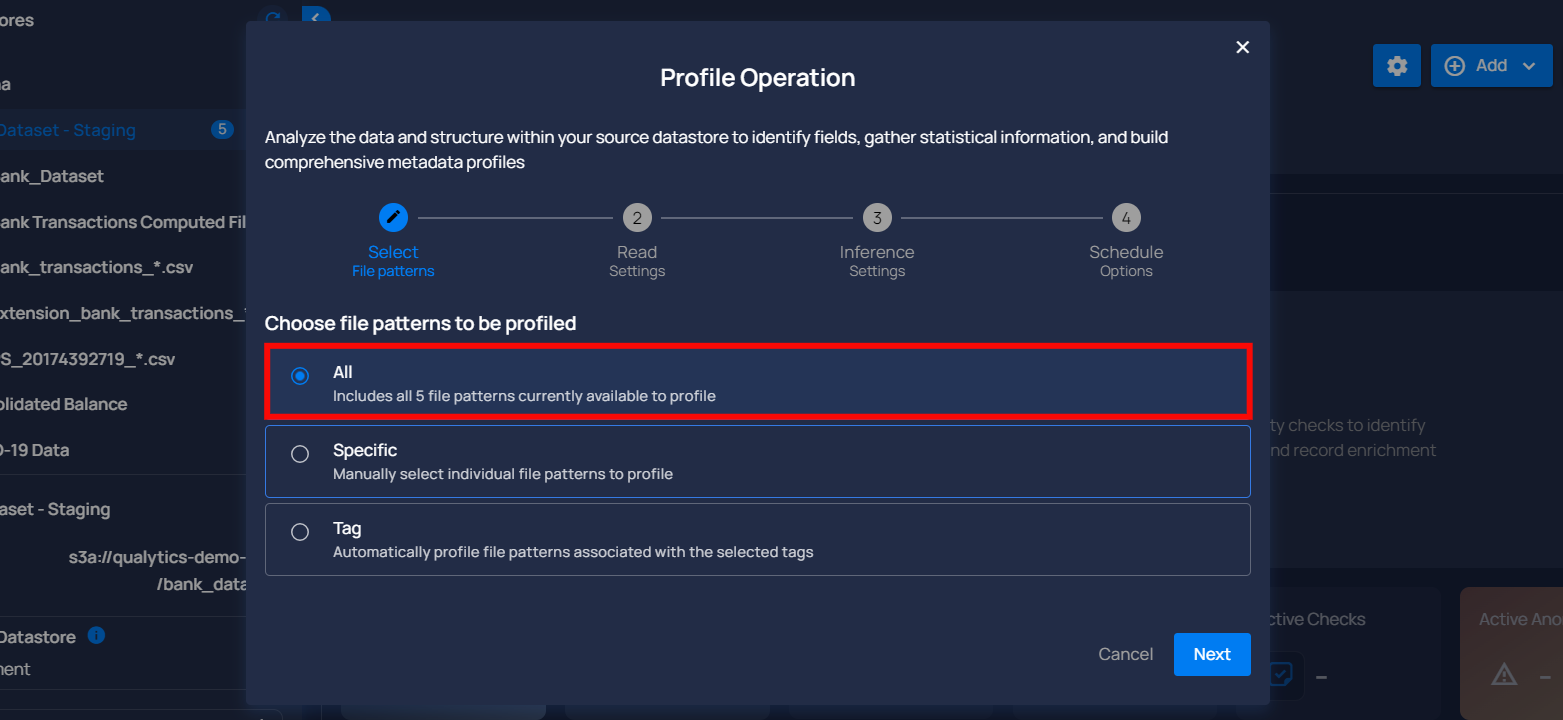Image resolution: width=1563 pixels, height=720 pixels.
Task: Click the pencil icon on the Select step
Action: tap(393, 217)
